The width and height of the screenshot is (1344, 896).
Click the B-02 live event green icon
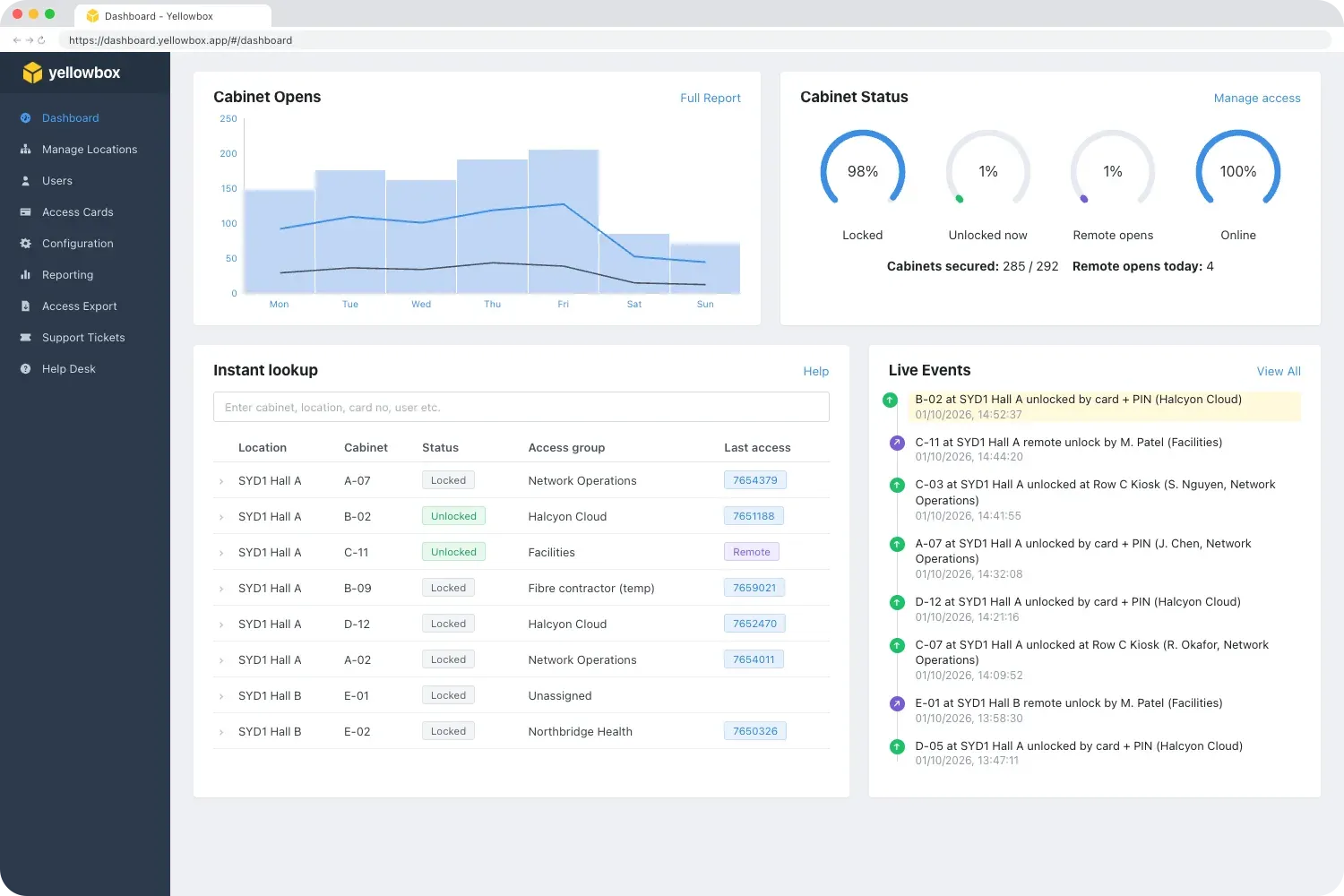coord(890,400)
